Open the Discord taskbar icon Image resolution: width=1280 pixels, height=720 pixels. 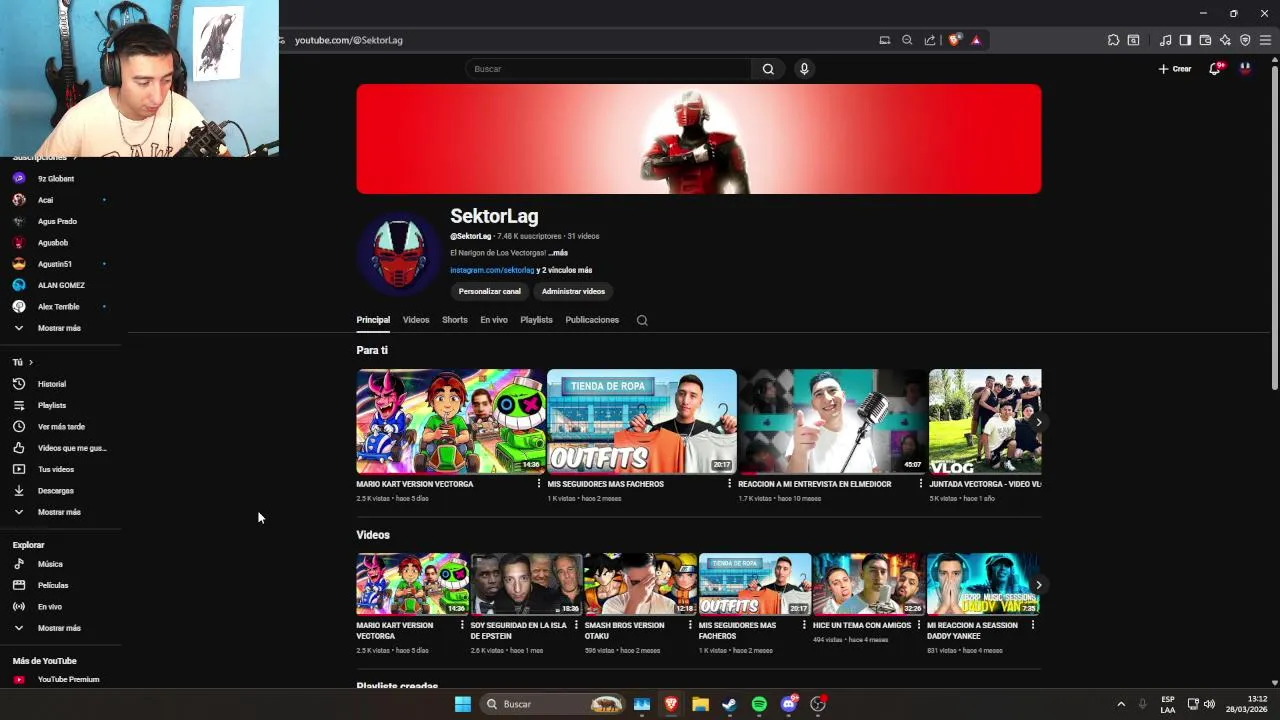pyautogui.click(x=789, y=704)
